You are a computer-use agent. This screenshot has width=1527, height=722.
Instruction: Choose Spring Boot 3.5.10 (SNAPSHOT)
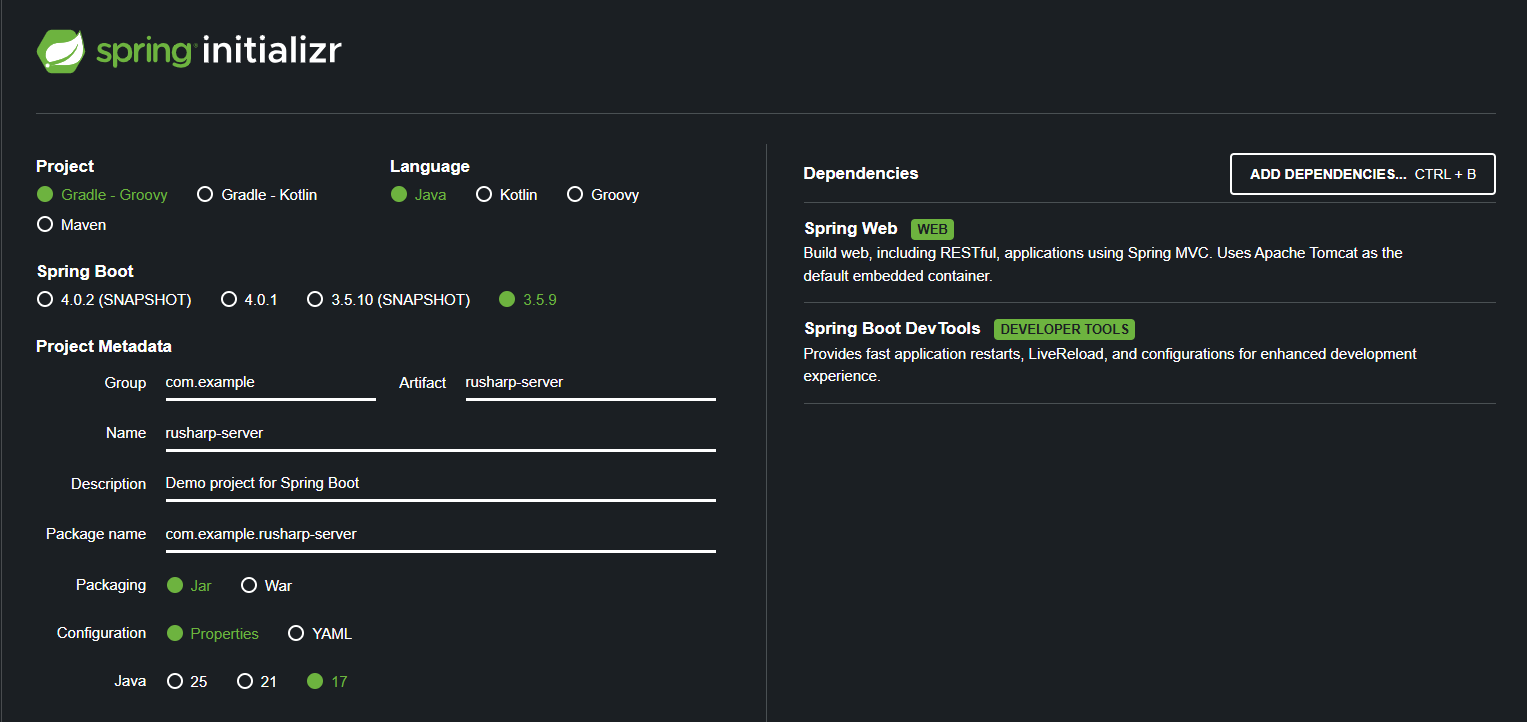pos(388,300)
